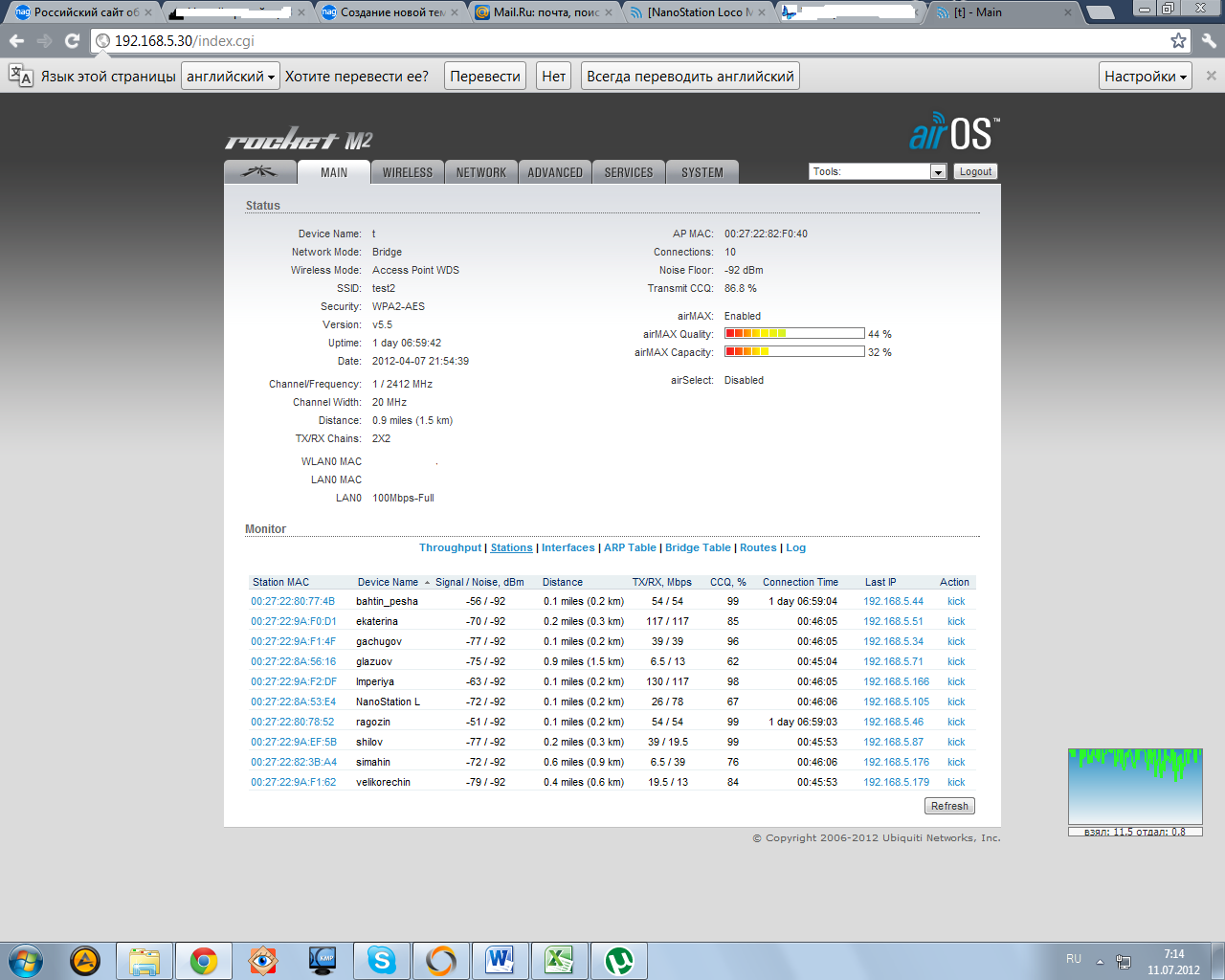
Task: Switch to the NETWORK tab
Action: [480, 172]
